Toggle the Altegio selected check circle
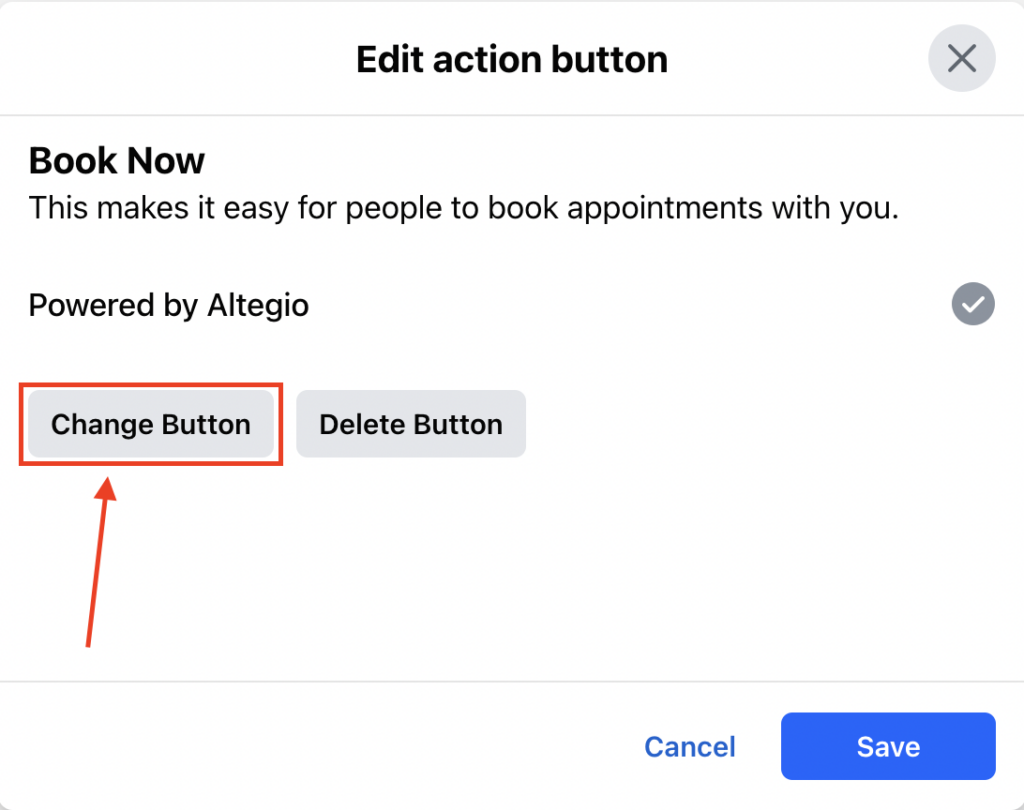The image size is (1024, 810). [973, 303]
